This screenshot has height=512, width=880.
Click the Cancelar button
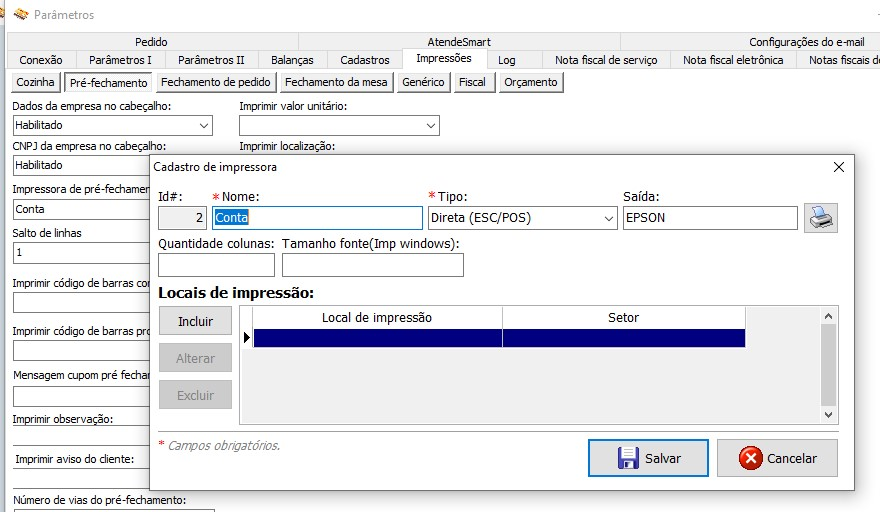(777, 458)
